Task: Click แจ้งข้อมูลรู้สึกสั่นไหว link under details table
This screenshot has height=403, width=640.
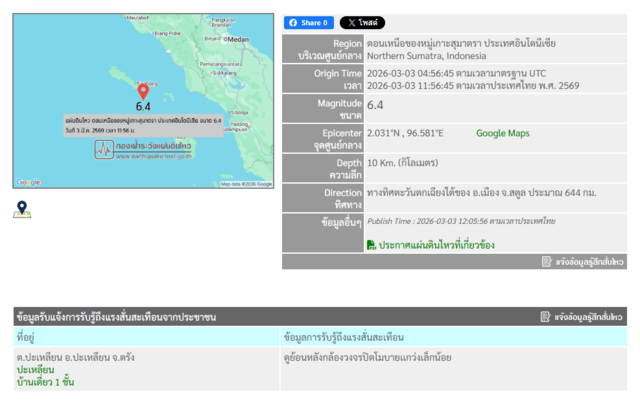Action: coord(590,261)
